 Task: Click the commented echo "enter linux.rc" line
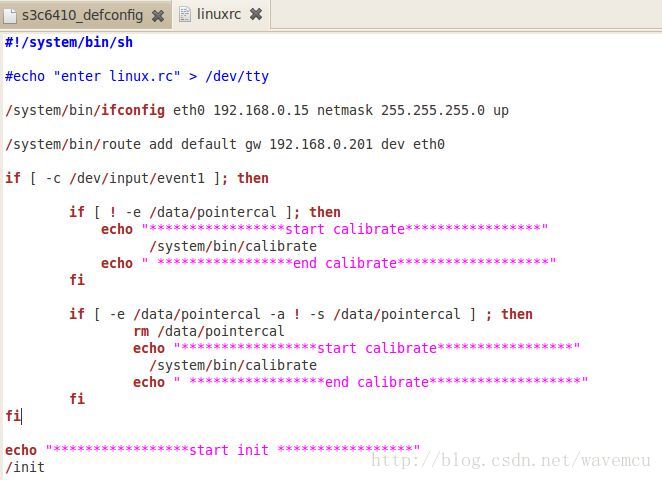137,76
